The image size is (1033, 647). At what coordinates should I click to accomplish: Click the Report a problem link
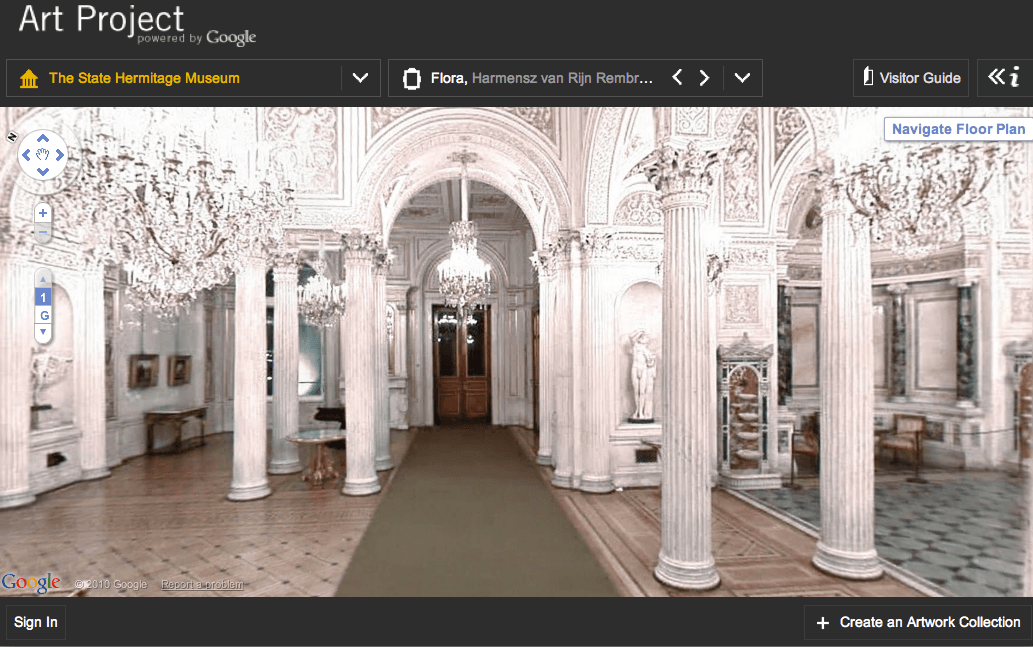(202, 584)
